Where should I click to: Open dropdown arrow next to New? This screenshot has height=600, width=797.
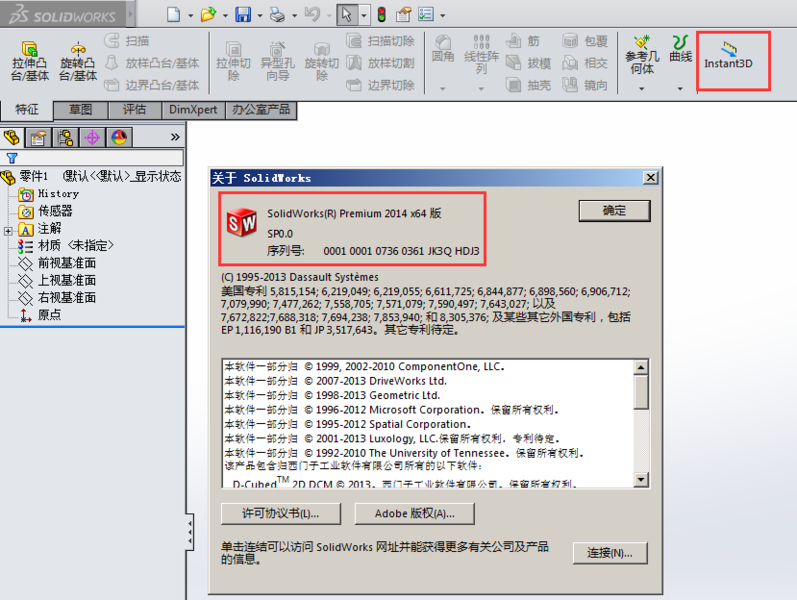[191, 16]
